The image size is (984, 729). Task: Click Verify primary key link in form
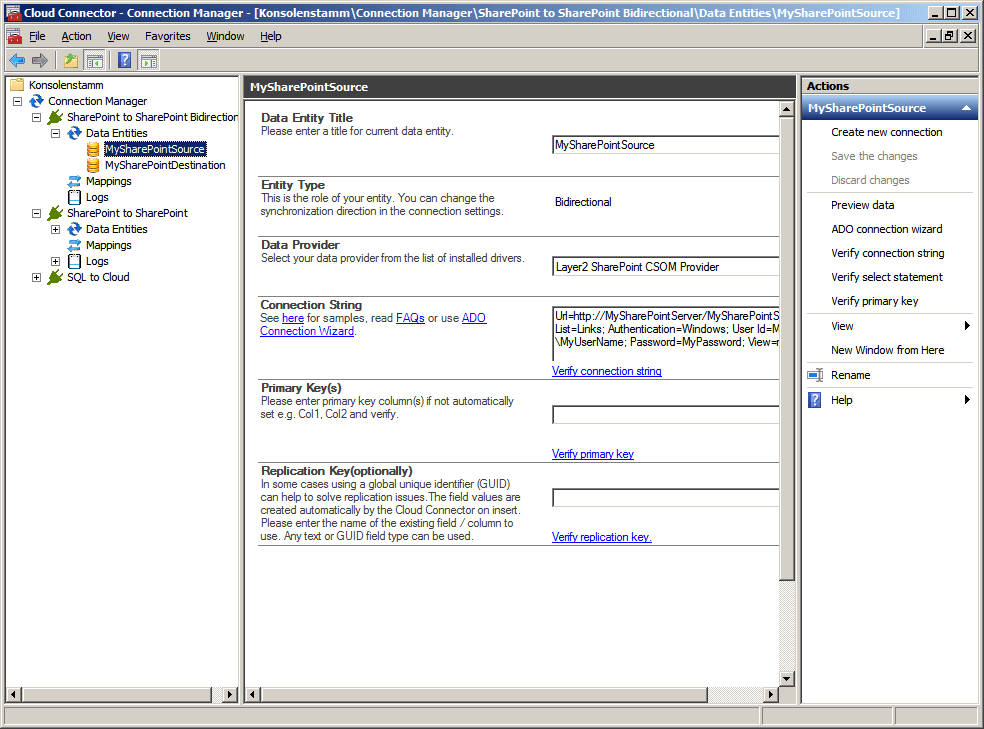(592, 454)
